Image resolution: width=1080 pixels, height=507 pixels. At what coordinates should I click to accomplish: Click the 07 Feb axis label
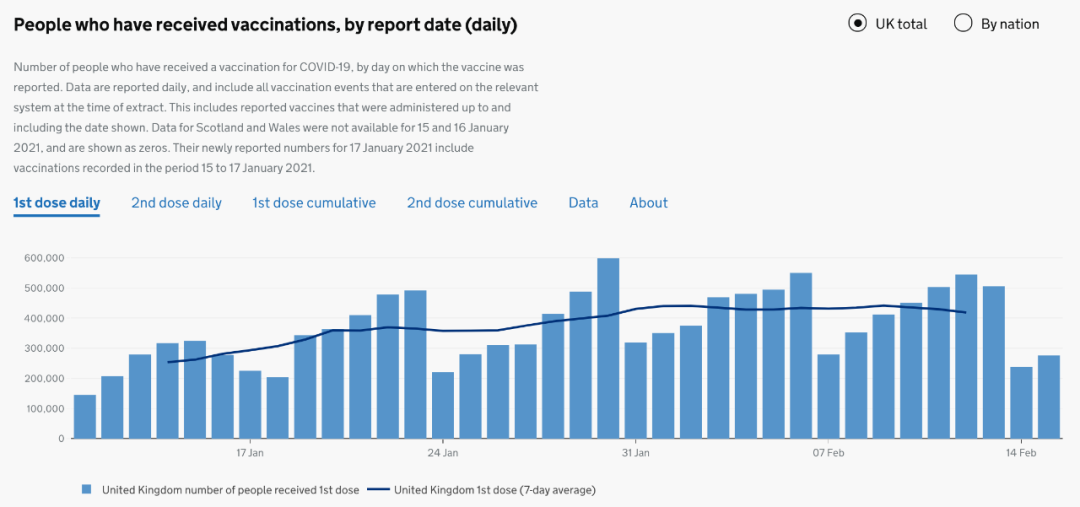(828, 453)
